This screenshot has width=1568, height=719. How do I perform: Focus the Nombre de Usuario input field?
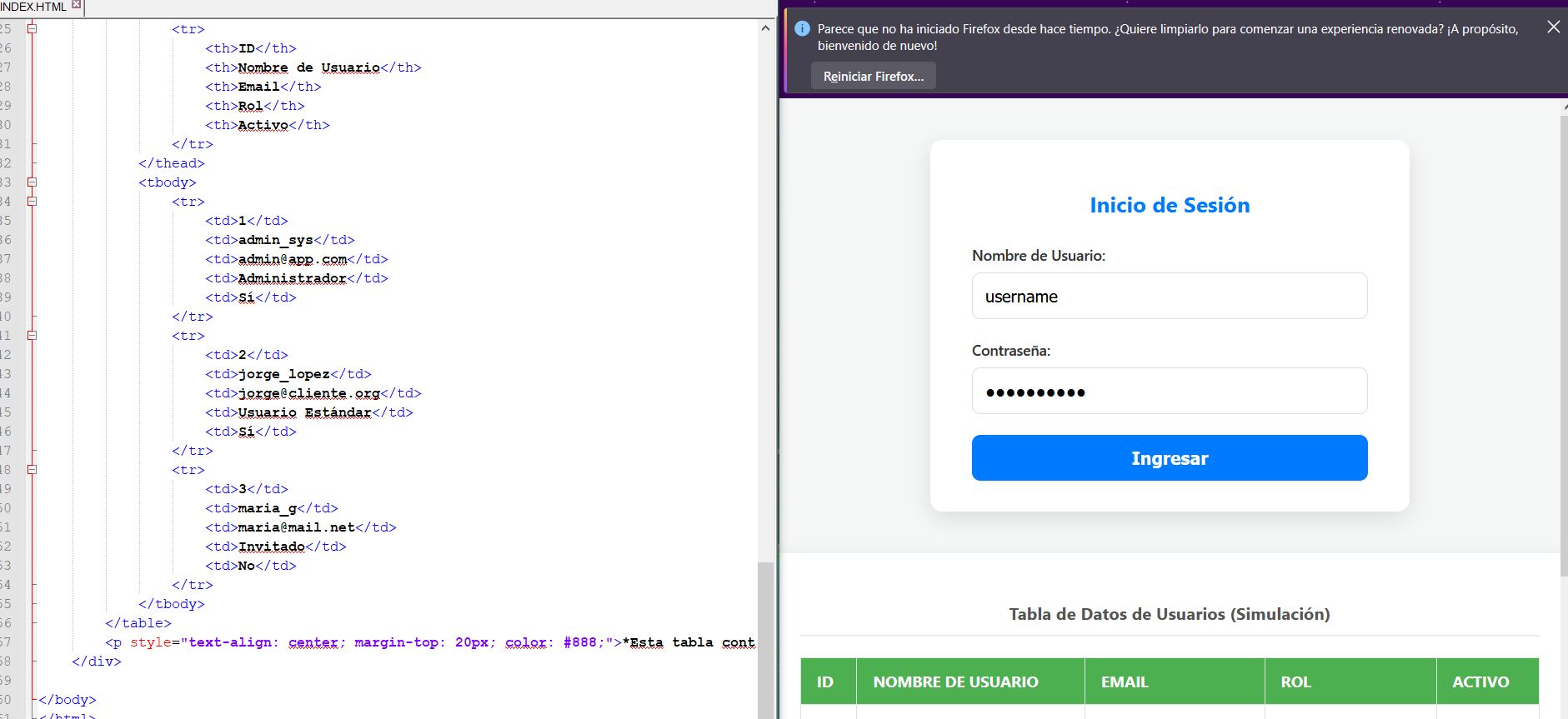coord(1169,297)
